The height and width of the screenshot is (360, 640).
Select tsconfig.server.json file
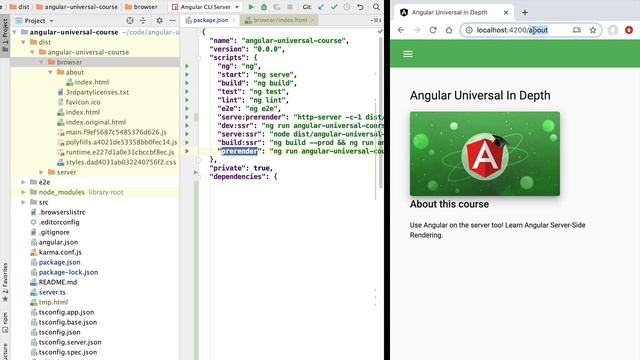click(x=66, y=342)
